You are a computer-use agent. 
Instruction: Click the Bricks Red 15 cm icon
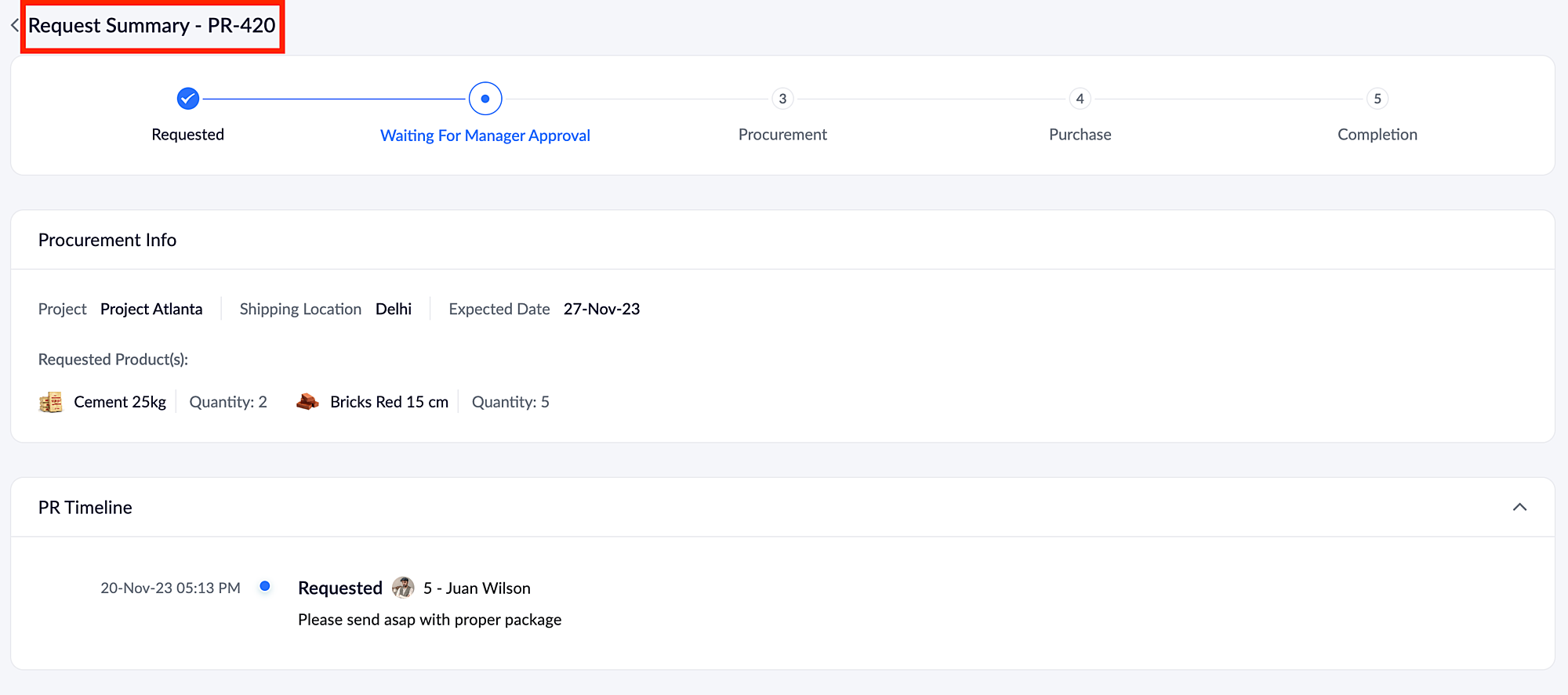307,402
